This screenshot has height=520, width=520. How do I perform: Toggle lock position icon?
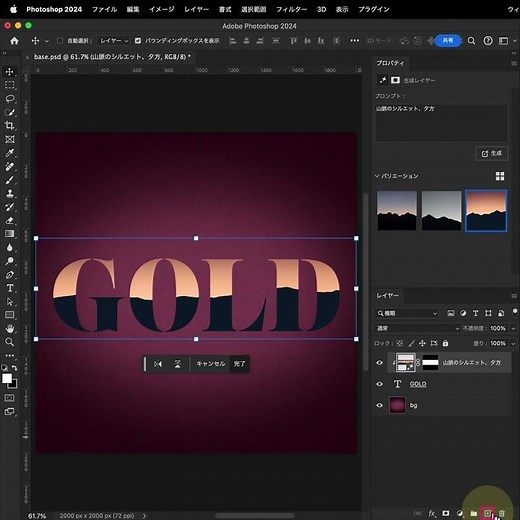(x=422, y=343)
